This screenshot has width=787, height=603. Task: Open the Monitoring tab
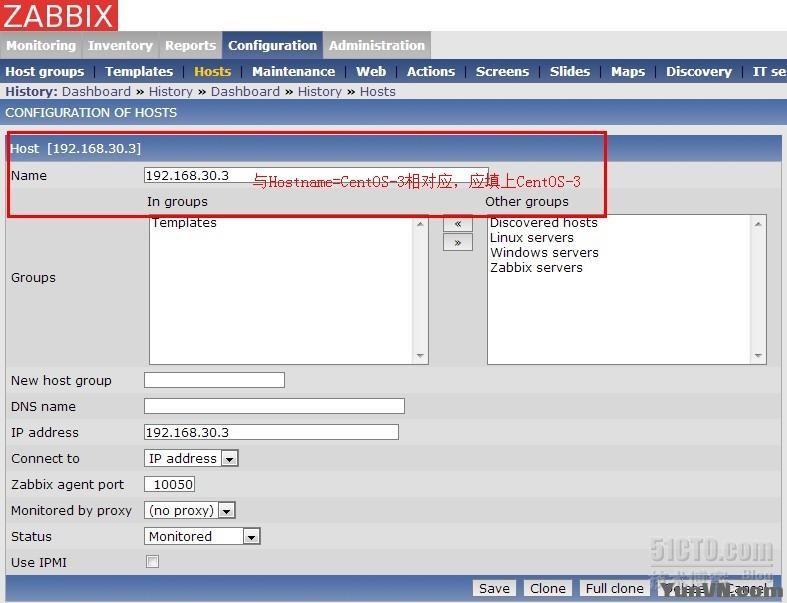[41, 45]
